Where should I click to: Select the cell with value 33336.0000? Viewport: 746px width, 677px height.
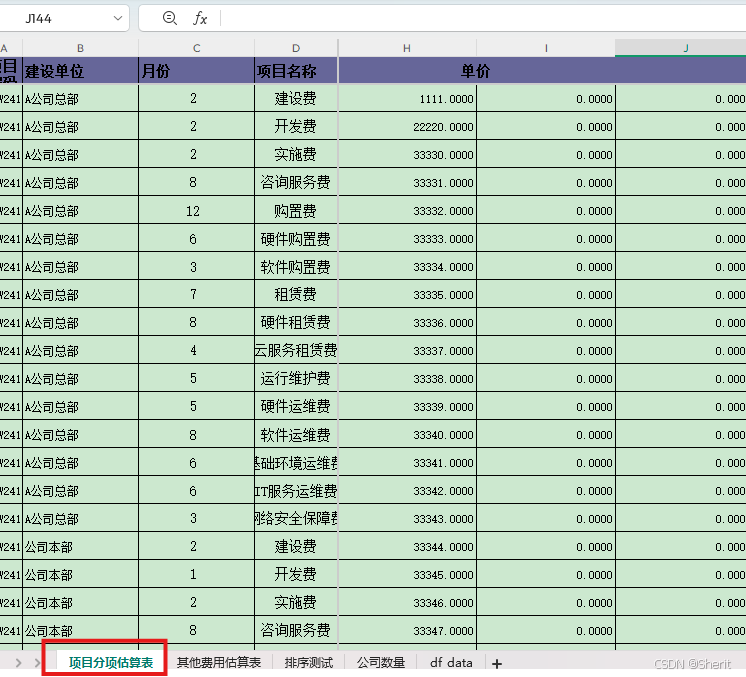407,323
